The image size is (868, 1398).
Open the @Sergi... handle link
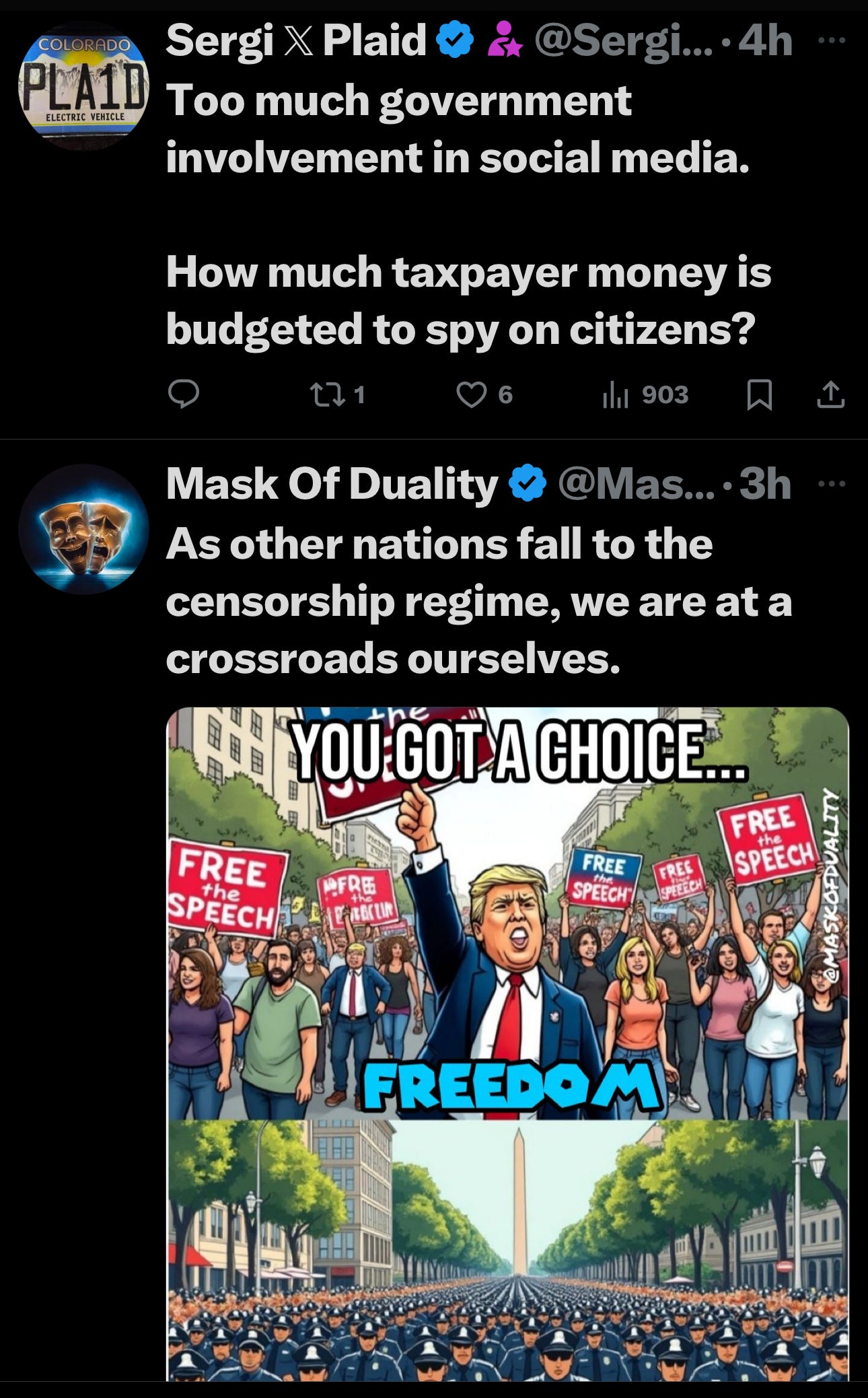(623, 40)
